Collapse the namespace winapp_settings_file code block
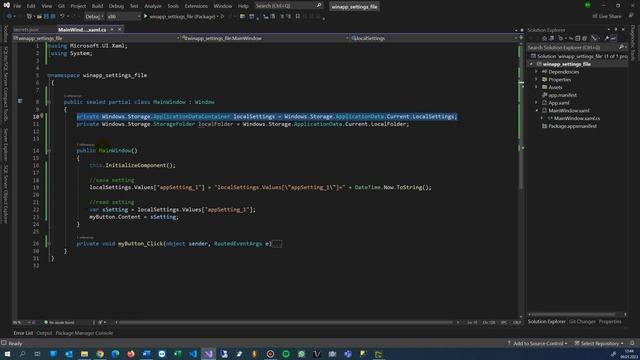The height and width of the screenshot is (360, 640). tap(49, 75)
